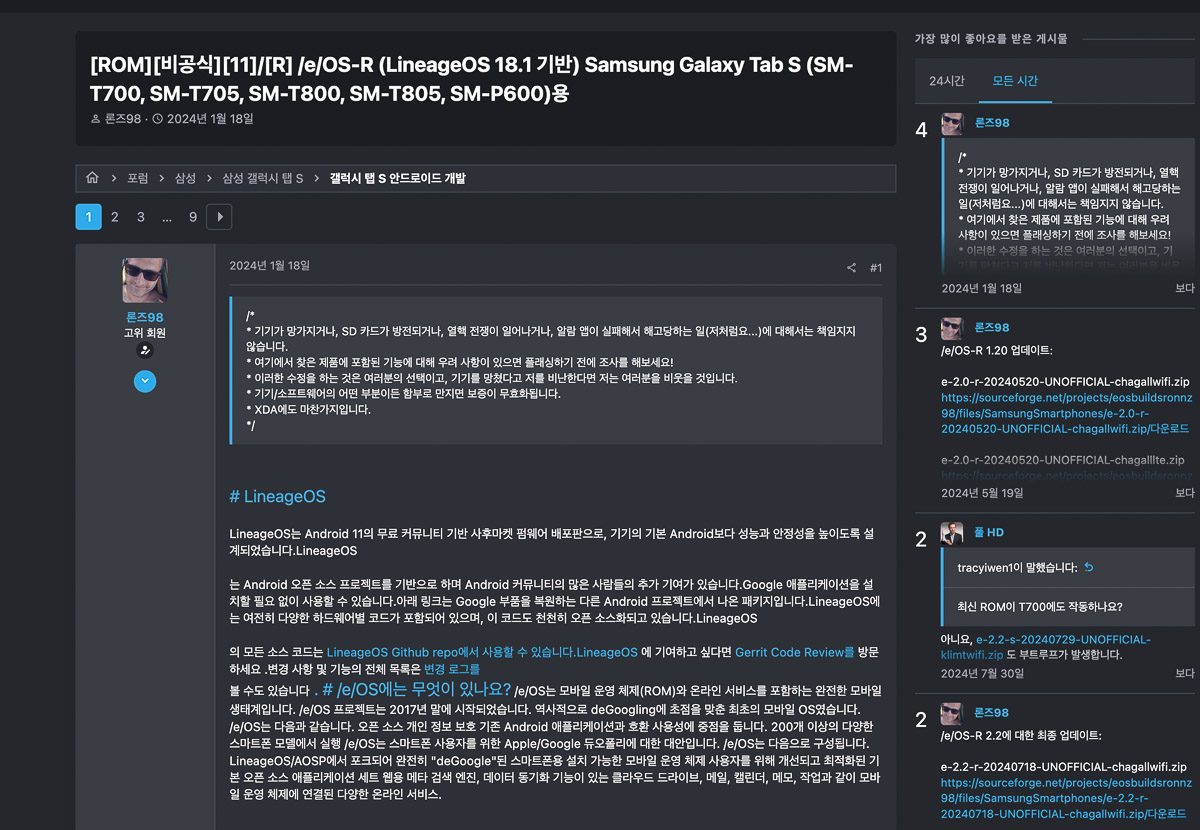Expand hidden pages via ellipsis in pagination

click(167, 217)
